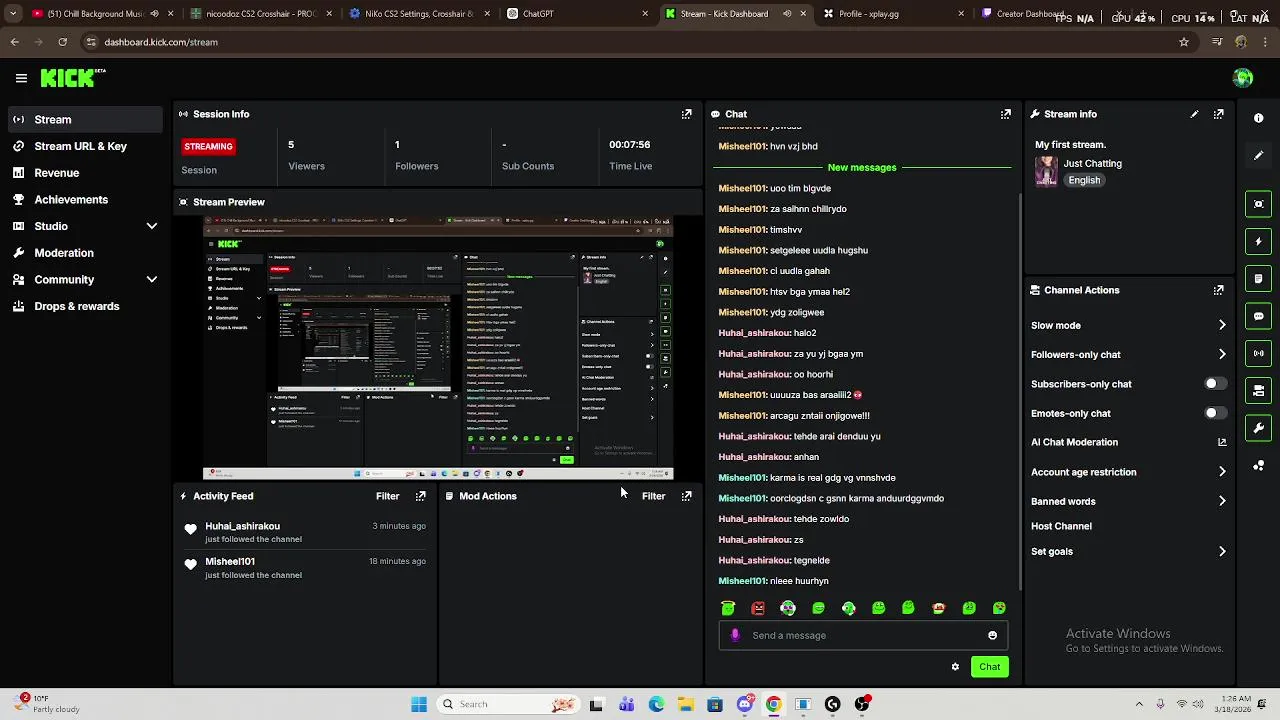Screen dimensions: 1280x720
Task: Open chat settings gear icon
Action: [955, 667]
